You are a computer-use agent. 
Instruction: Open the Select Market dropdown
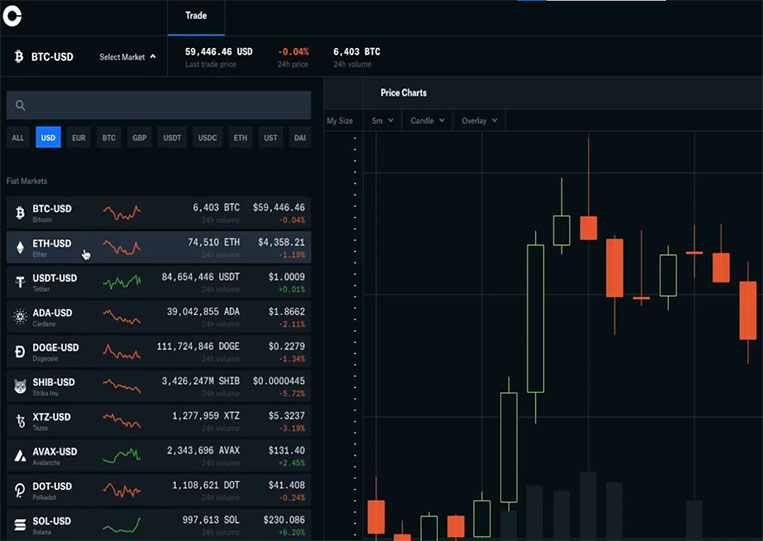(x=127, y=57)
